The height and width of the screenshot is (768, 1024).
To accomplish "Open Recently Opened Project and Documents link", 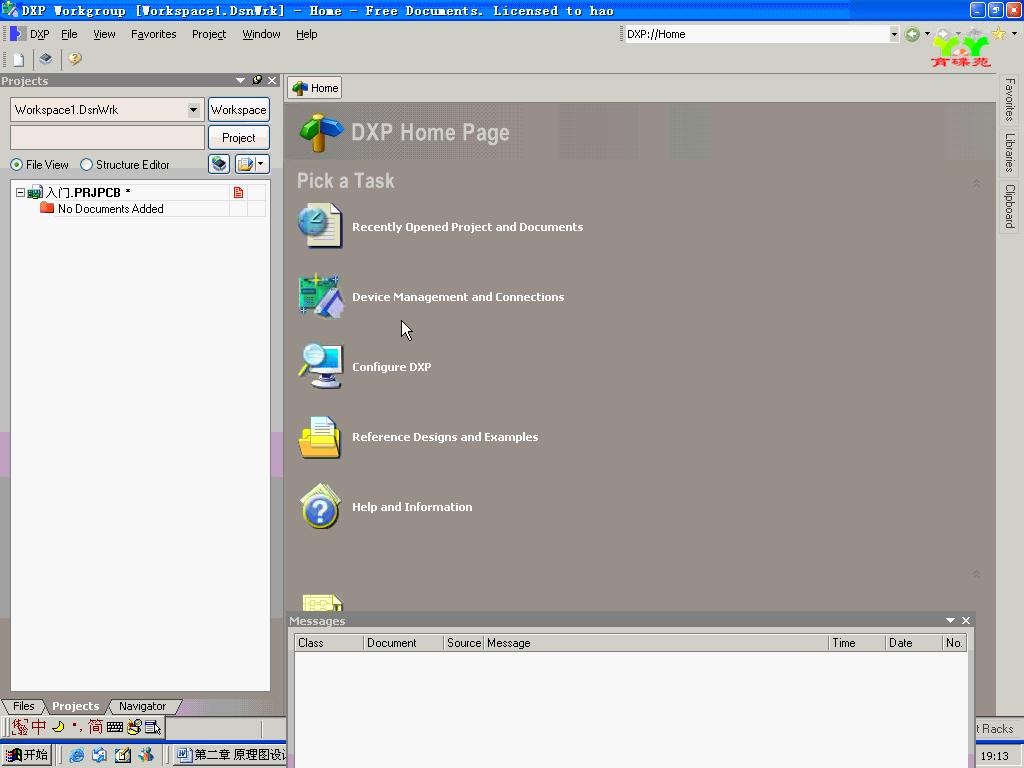I will click(x=468, y=227).
